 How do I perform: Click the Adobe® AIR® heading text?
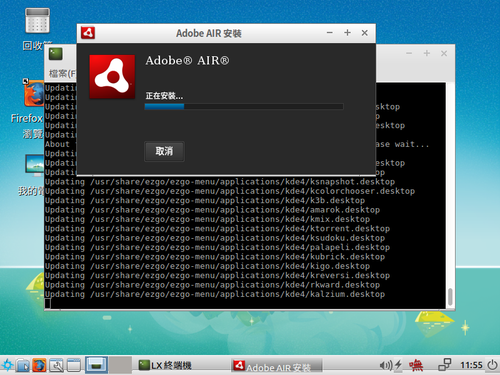[187, 61]
